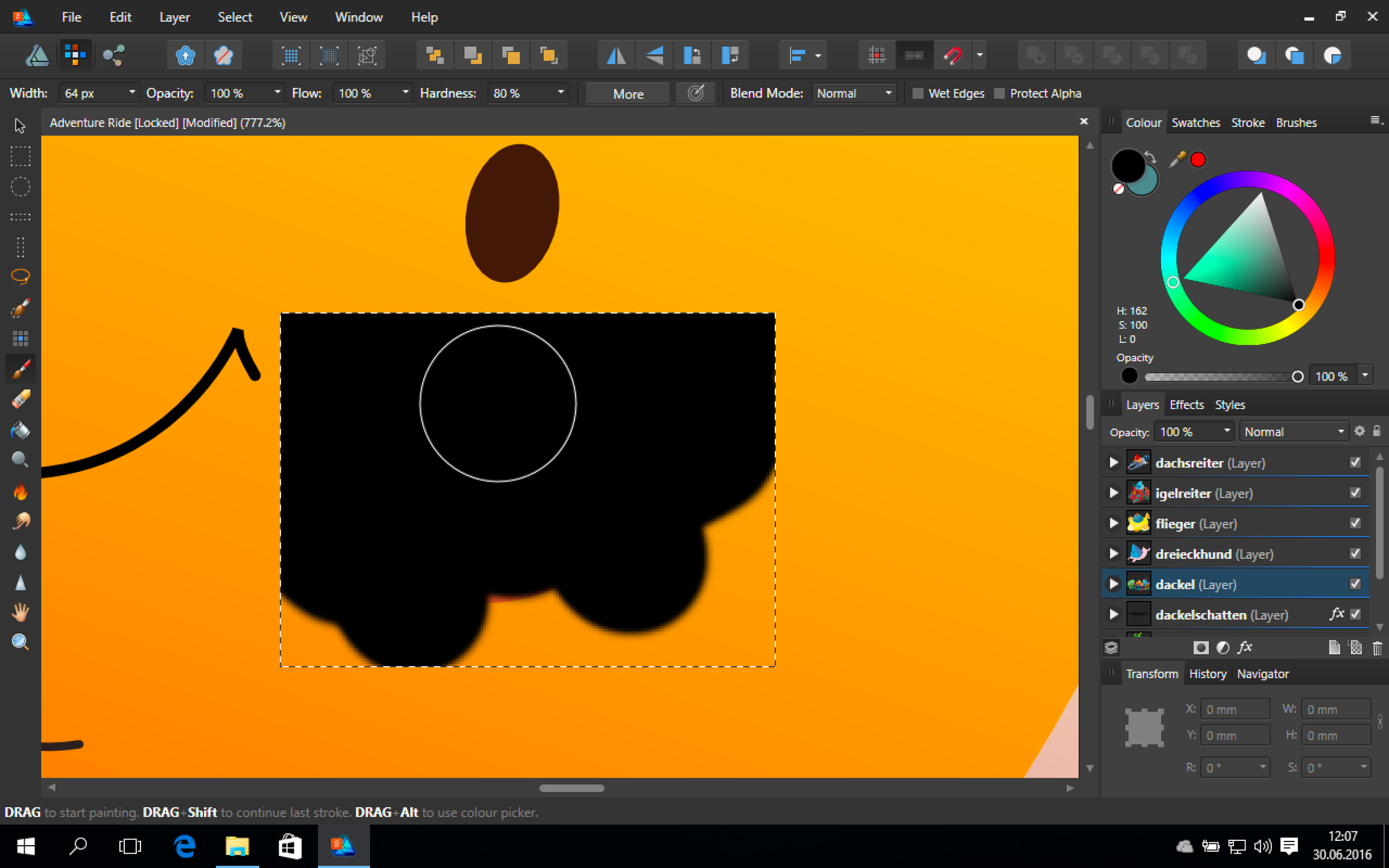Click the More button

628,94
